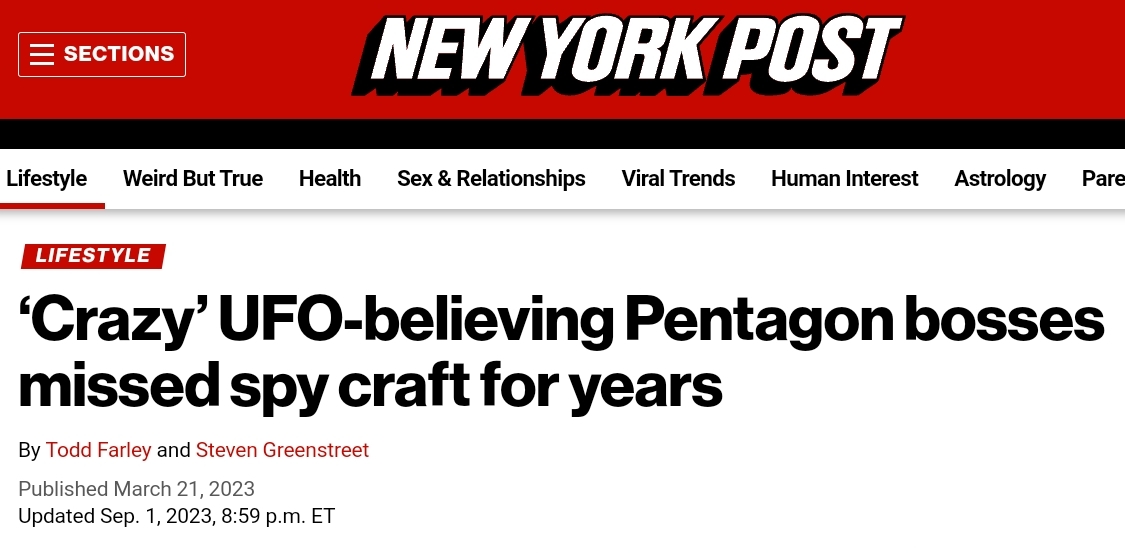Viewport: 1125px width, 553px height.
Task: Click the 'Crazy' UFO-believing Pentagon headline
Action: pos(560,352)
